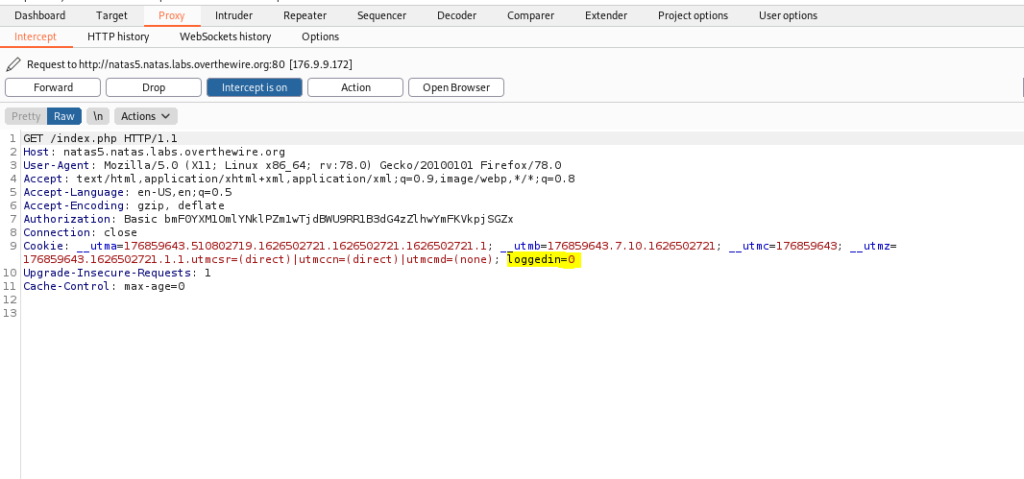The width and height of the screenshot is (1024, 479).
Task: Go to the Decoder tab
Action: [x=457, y=15]
